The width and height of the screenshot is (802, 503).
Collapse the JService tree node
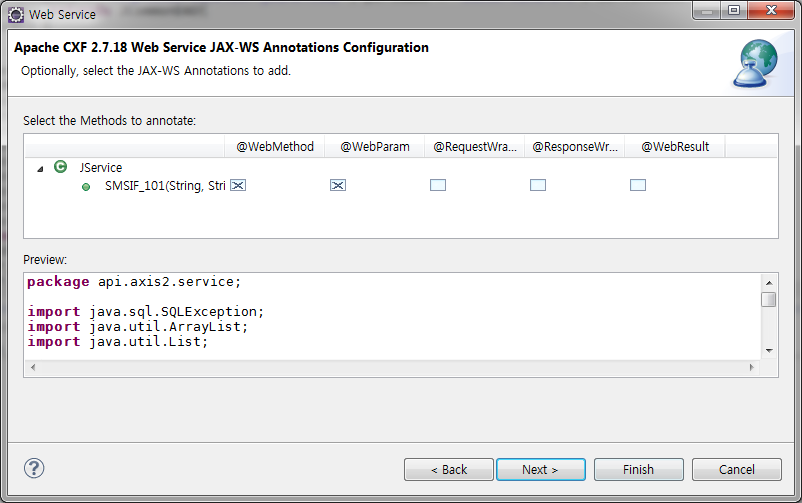coord(40,168)
